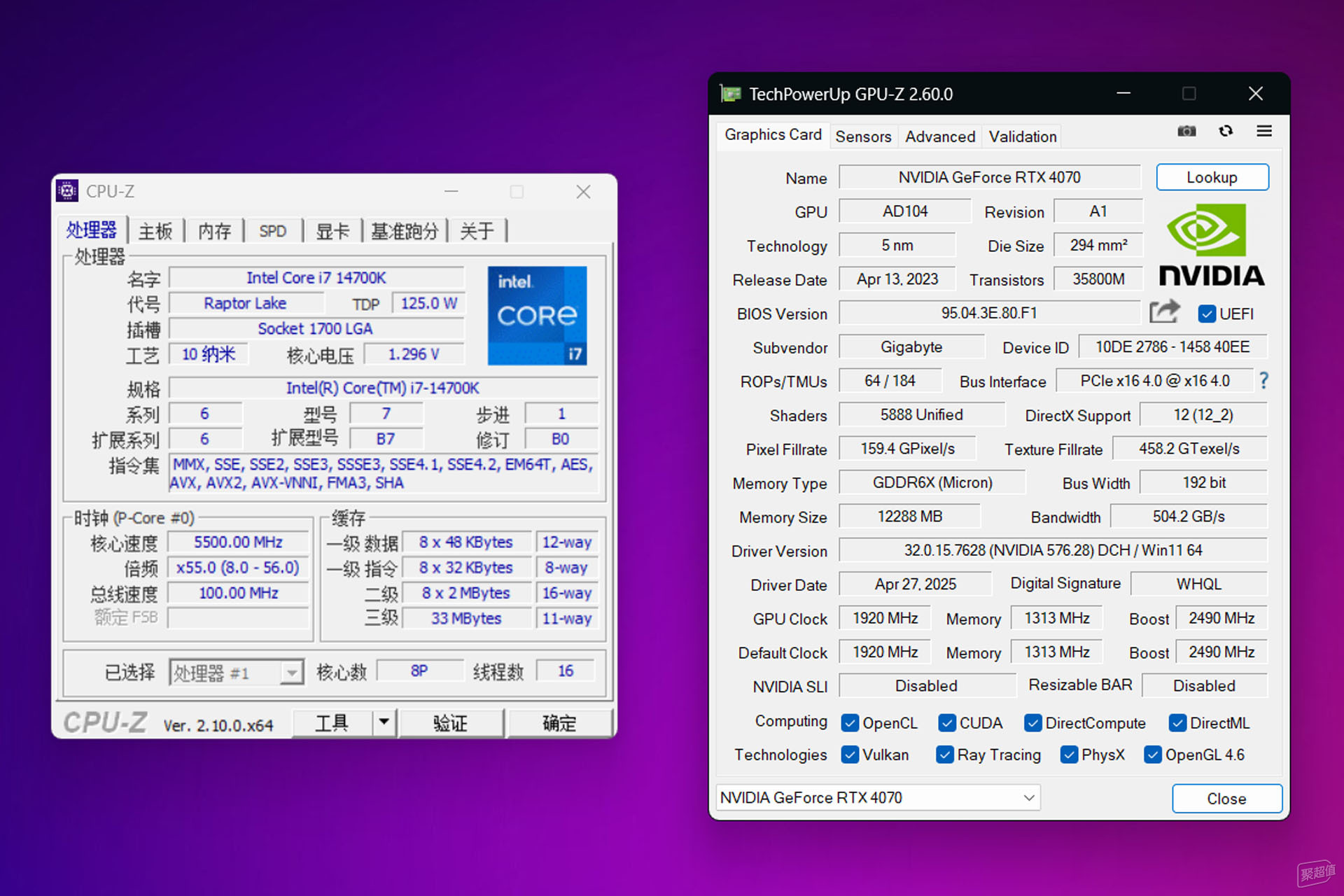Open the 主板 tab in CPU-Z
Viewport: 1344px width, 896px height.
point(155,231)
